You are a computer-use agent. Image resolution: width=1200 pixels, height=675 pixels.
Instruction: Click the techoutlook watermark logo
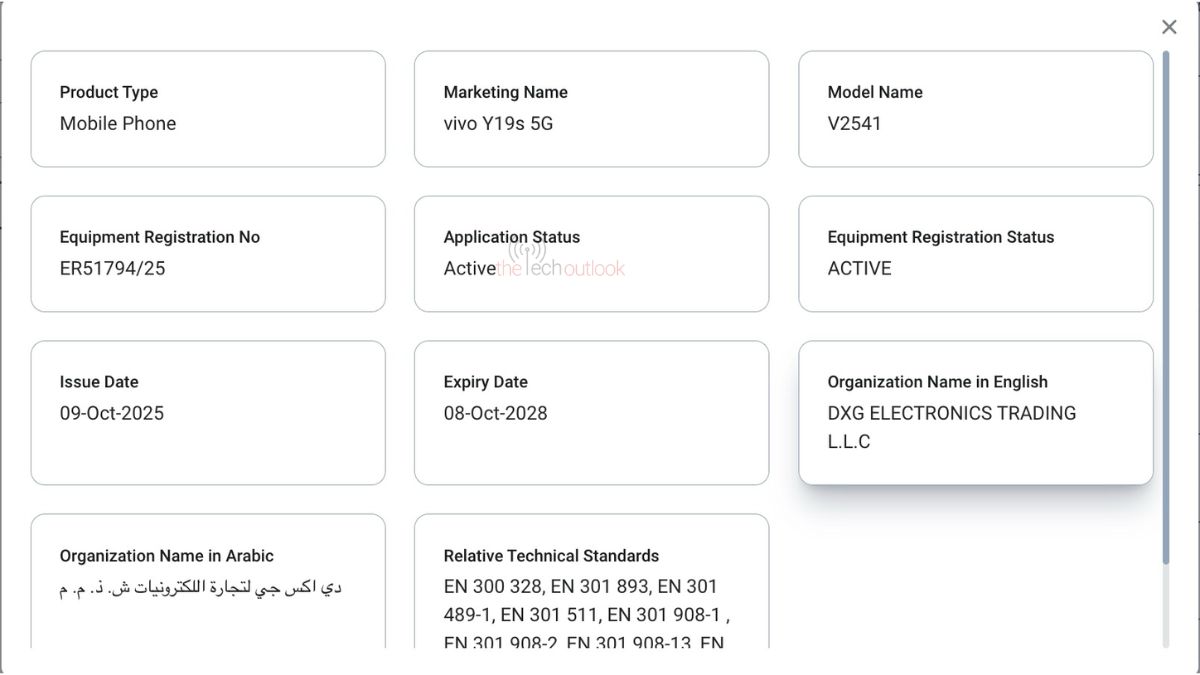561,264
